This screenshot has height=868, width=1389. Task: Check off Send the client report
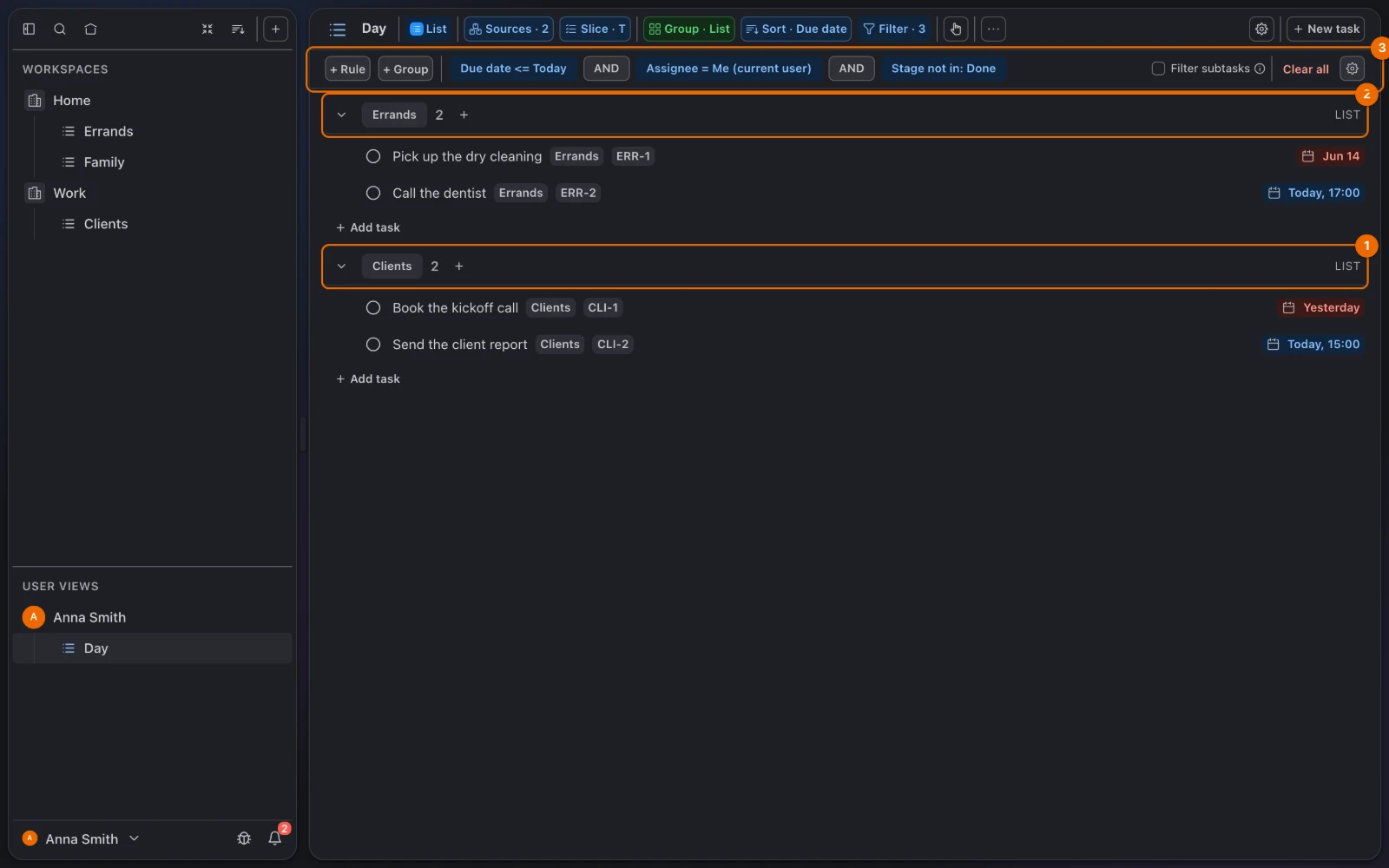pyautogui.click(x=373, y=345)
